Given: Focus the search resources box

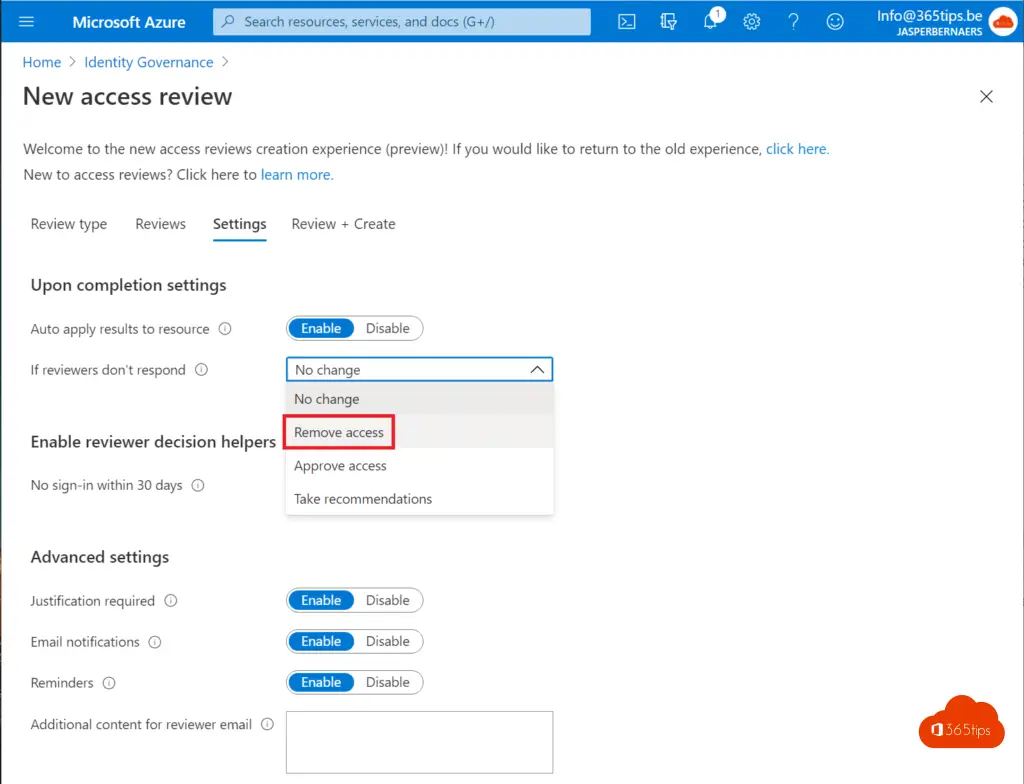Looking at the screenshot, I should point(402,22).
